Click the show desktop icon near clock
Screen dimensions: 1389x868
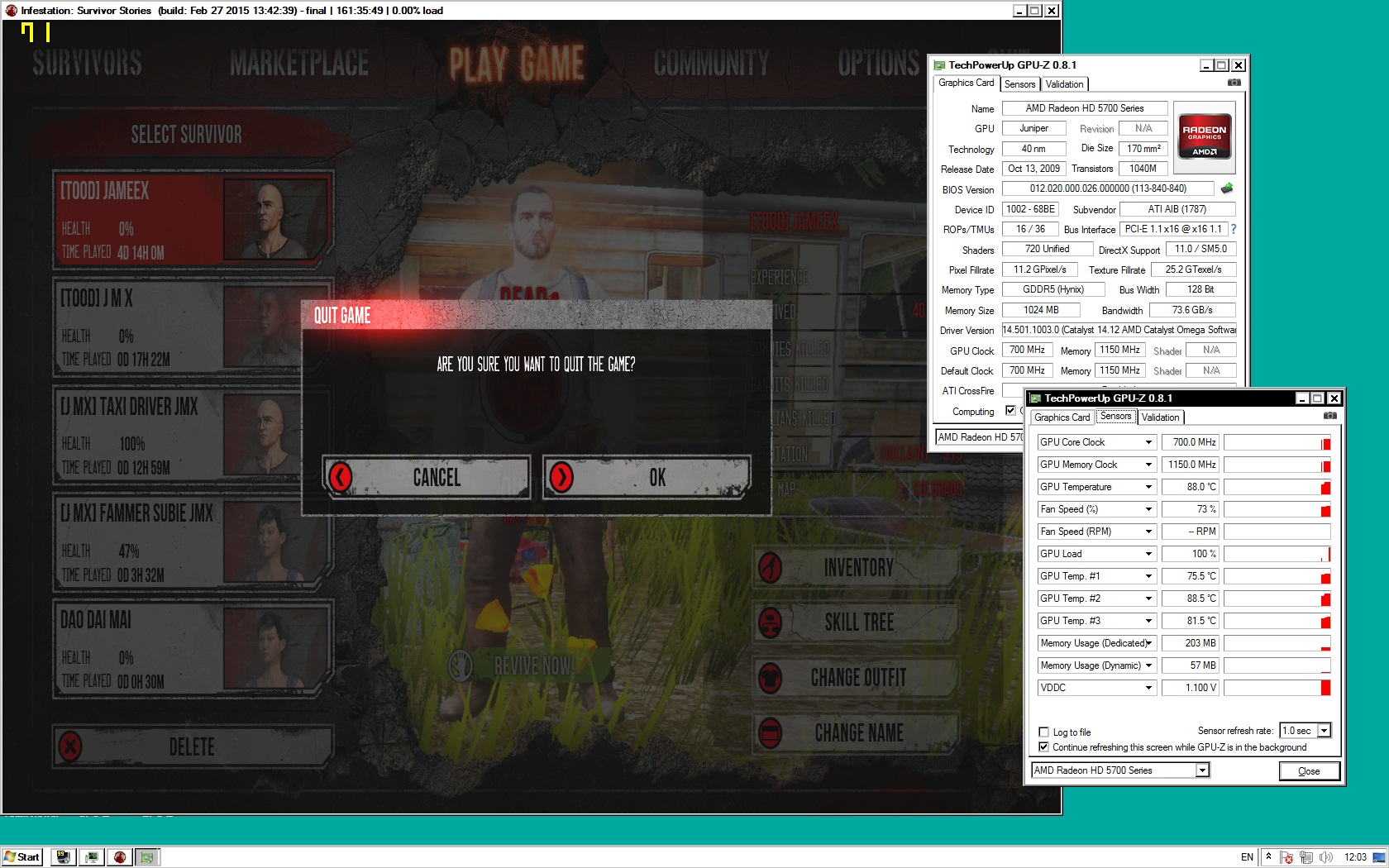pos(1379,857)
